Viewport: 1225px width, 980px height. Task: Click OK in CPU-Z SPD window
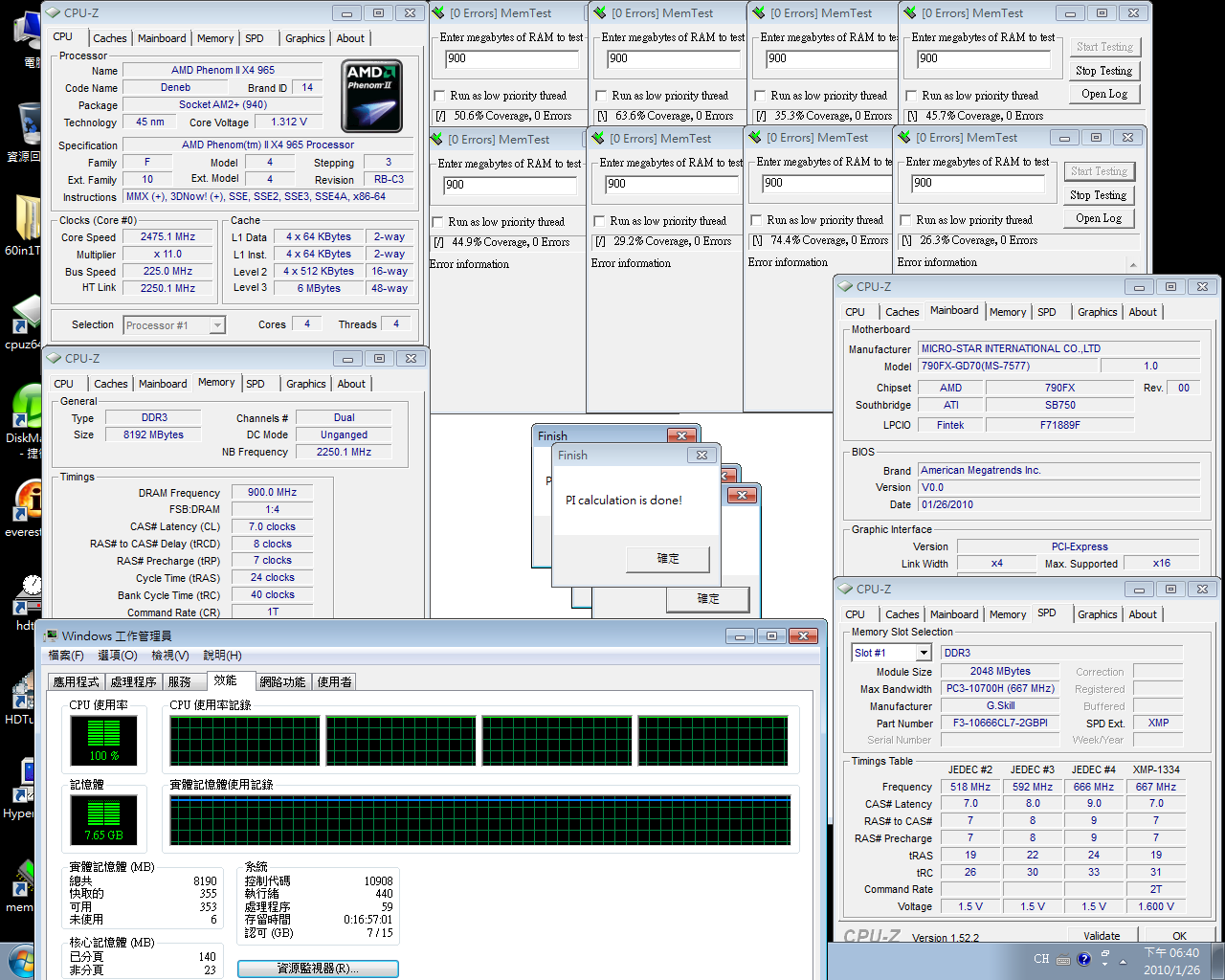pyautogui.click(x=1179, y=935)
